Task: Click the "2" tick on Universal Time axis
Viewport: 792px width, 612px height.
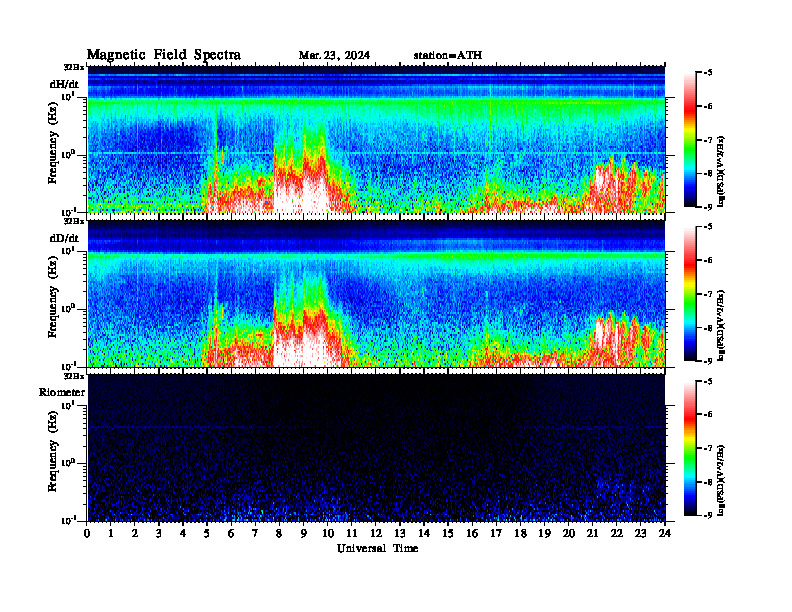Action: 135,533
